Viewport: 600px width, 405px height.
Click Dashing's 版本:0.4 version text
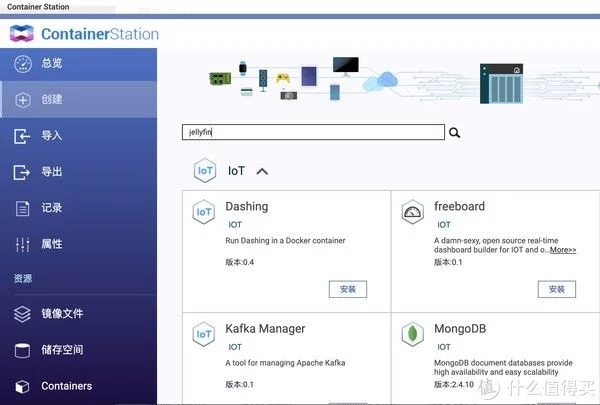pos(240,262)
